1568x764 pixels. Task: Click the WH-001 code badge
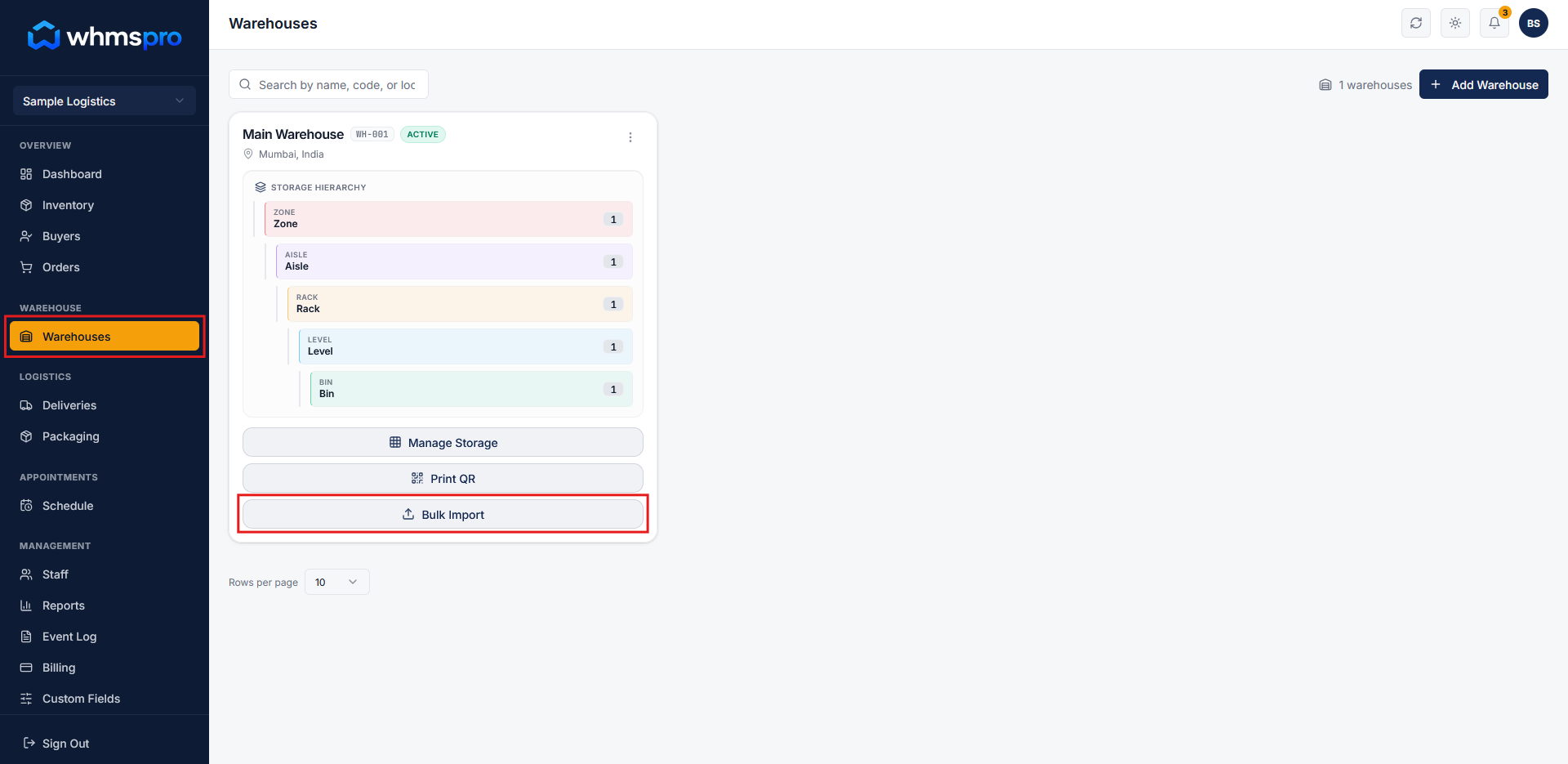click(x=372, y=134)
